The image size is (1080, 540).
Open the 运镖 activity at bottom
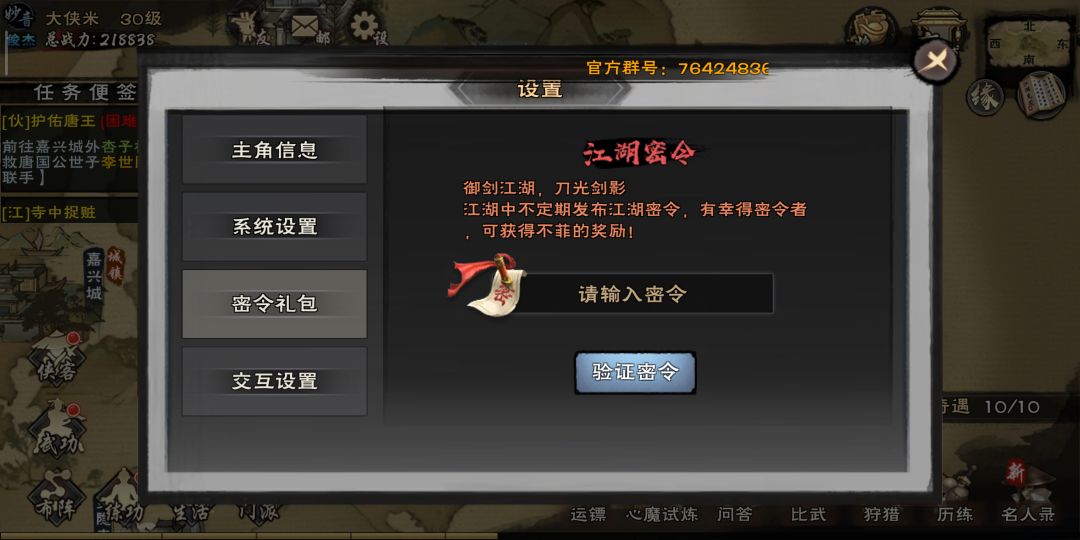(x=589, y=515)
